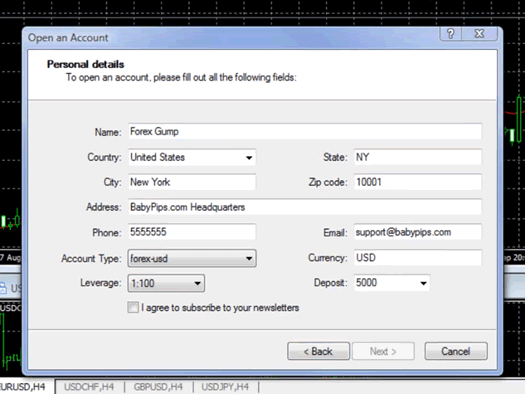This screenshot has width=525, height=394.
Task: Click the help question mark icon
Action: [451, 33]
